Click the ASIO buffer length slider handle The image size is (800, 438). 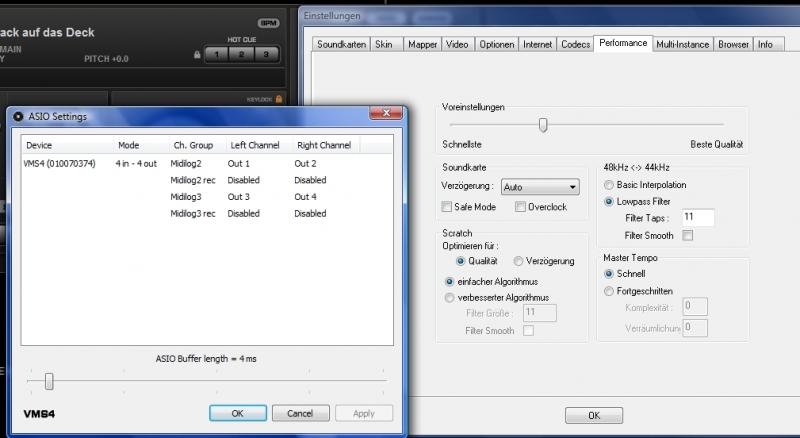(48, 381)
